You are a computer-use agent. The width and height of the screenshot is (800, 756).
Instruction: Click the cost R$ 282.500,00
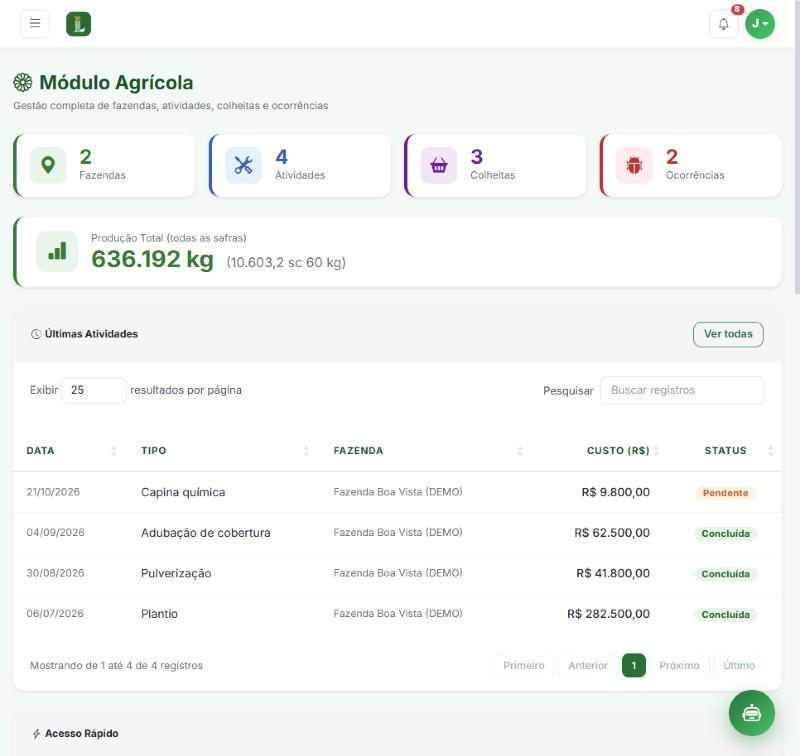point(609,614)
